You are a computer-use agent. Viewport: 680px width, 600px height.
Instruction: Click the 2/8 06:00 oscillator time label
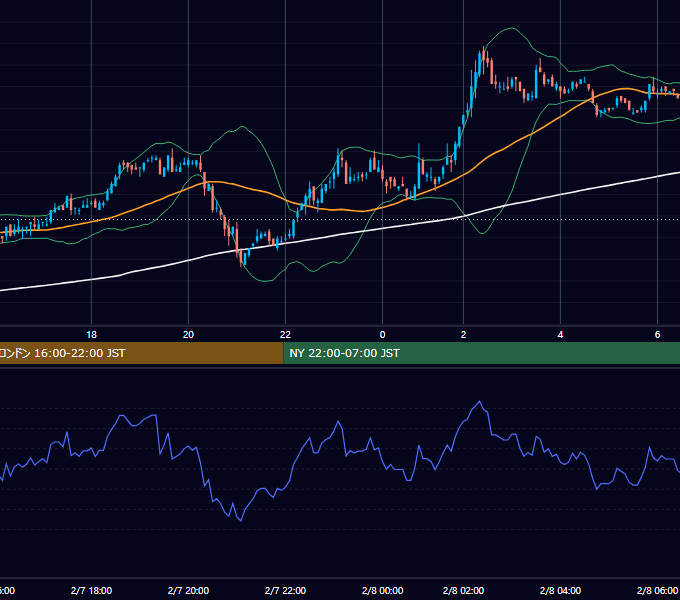657,590
